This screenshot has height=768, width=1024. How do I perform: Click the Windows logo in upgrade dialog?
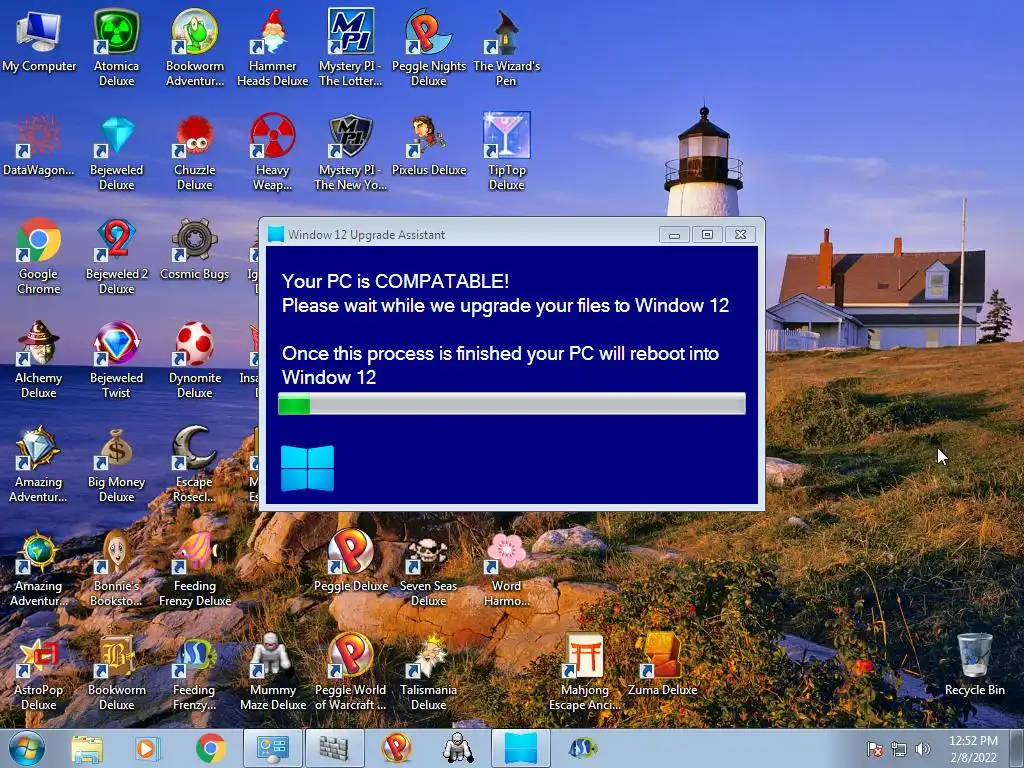tap(307, 468)
